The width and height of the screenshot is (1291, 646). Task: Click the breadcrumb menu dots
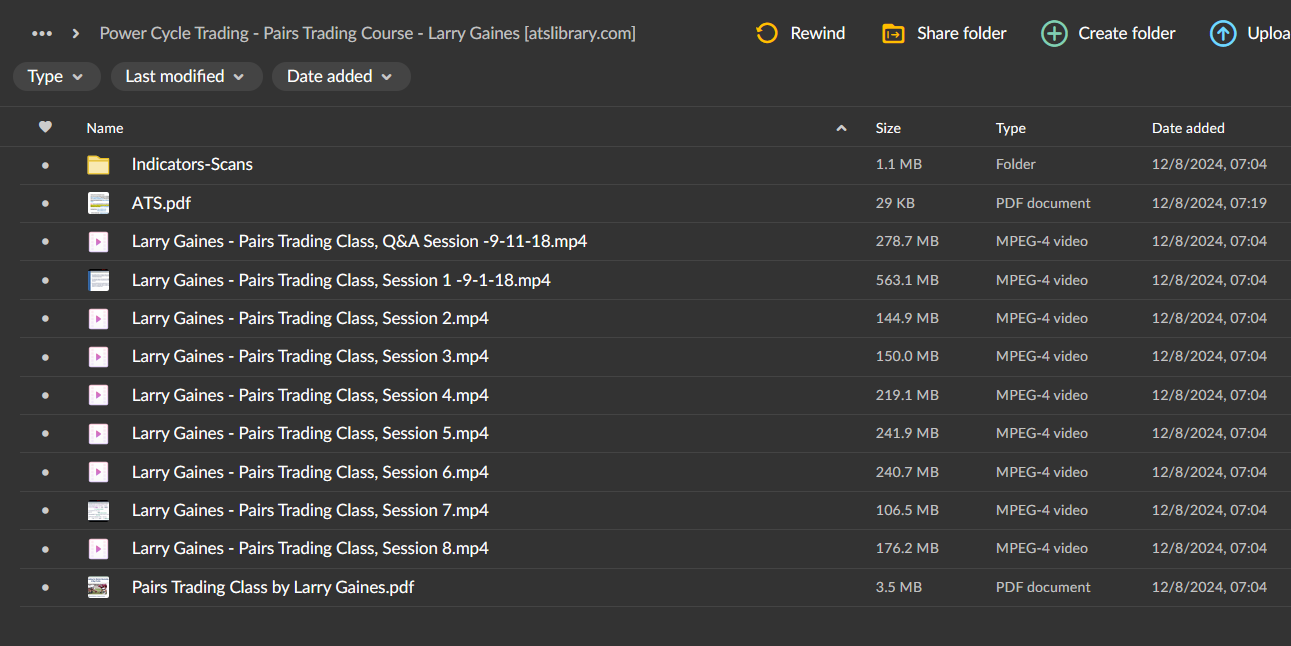(x=41, y=32)
